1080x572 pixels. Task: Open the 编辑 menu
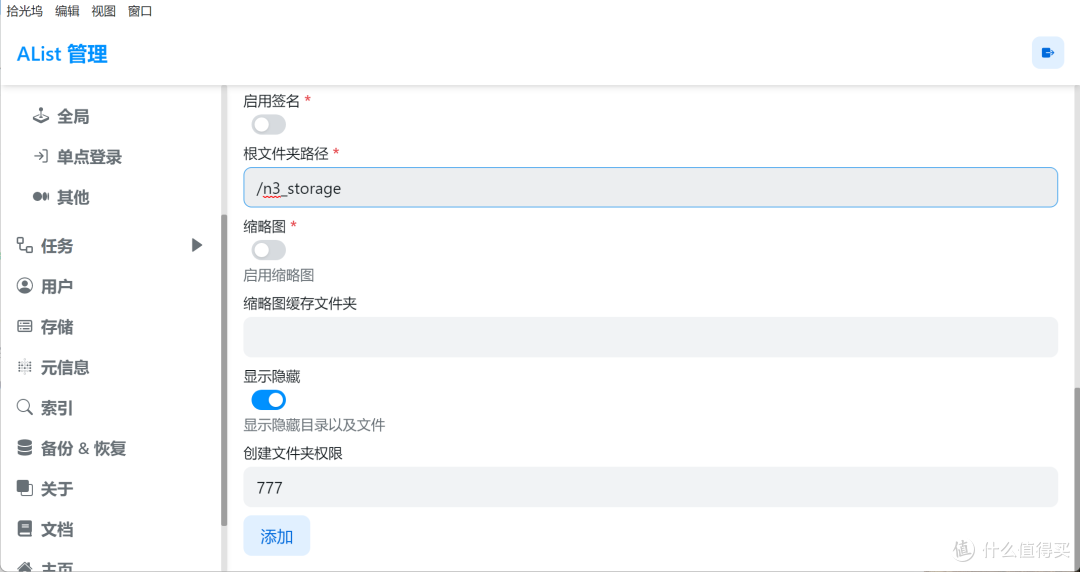[68, 11]
